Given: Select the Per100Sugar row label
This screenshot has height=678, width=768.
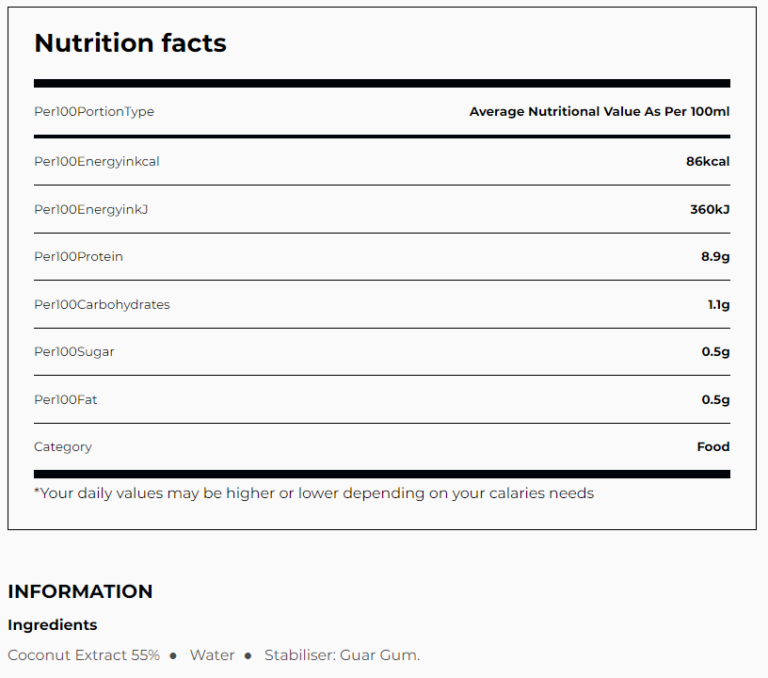Looking at the screenshot, I should pyautogui.click(x=74, y=352).
